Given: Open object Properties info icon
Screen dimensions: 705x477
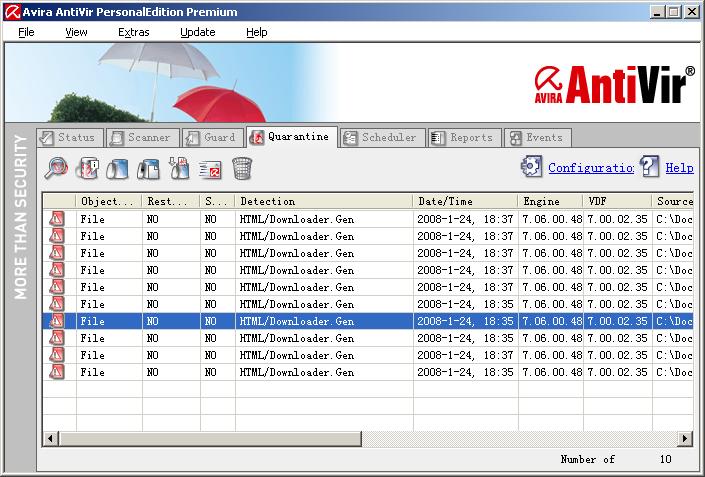Looking at the screenshot, I should coord(87,169).
